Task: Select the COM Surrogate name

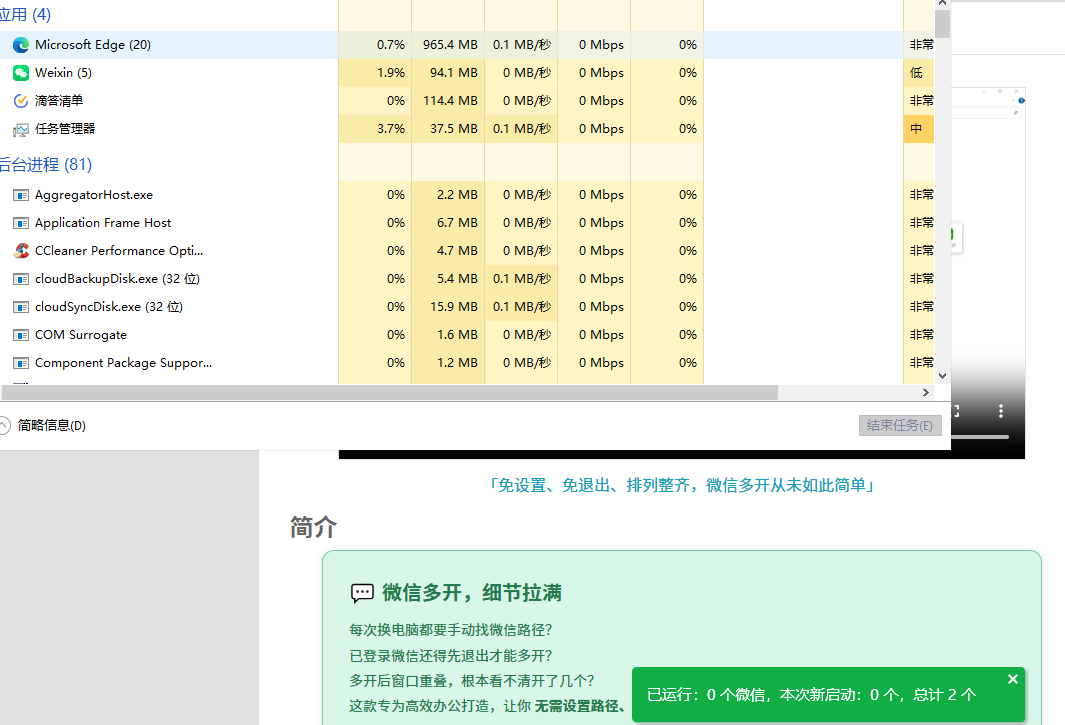Action: pyautogui.click(x=81, y=335)
